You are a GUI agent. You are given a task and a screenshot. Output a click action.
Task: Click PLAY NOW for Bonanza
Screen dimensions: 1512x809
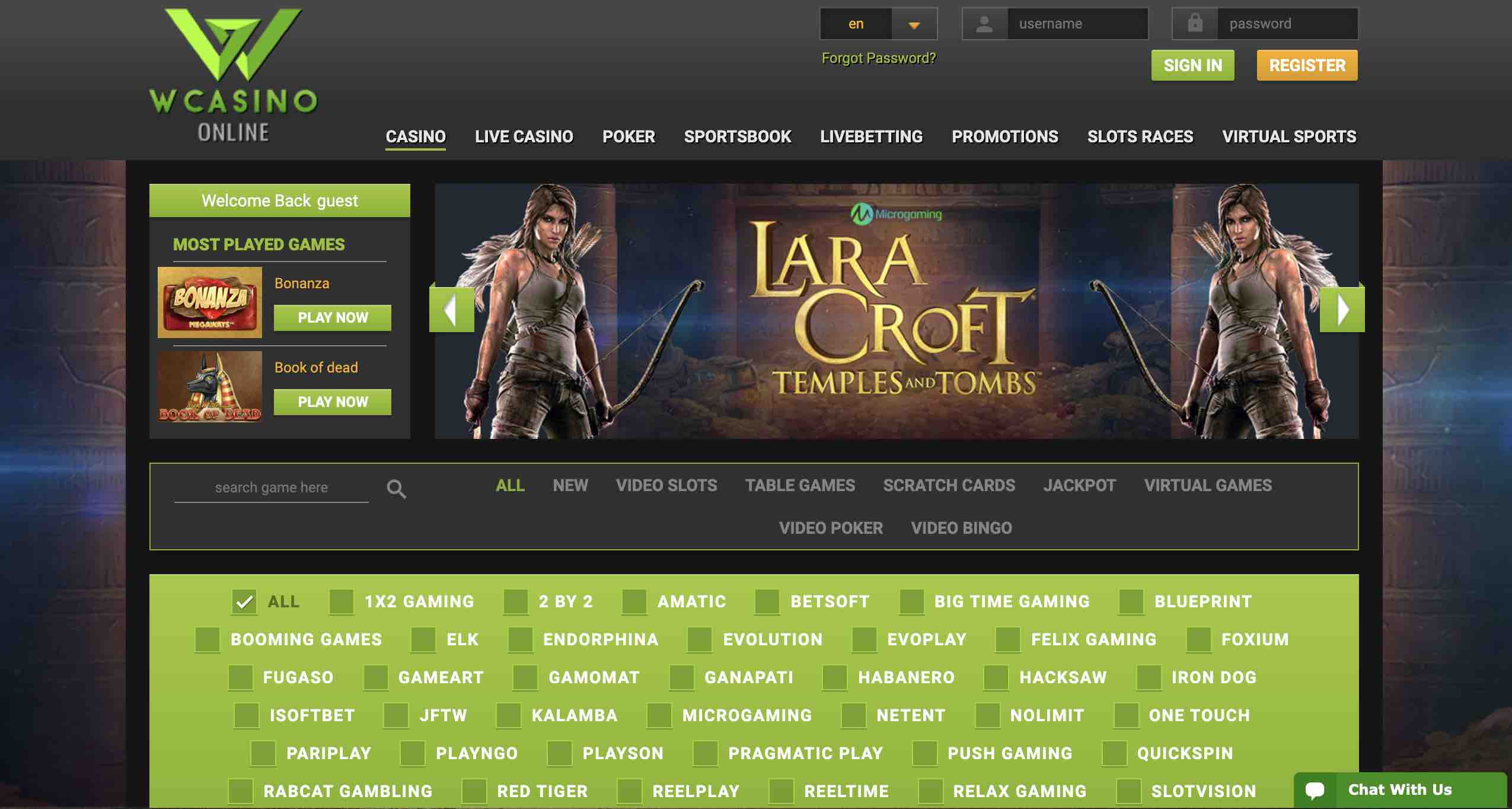click(x=333, y=318)
